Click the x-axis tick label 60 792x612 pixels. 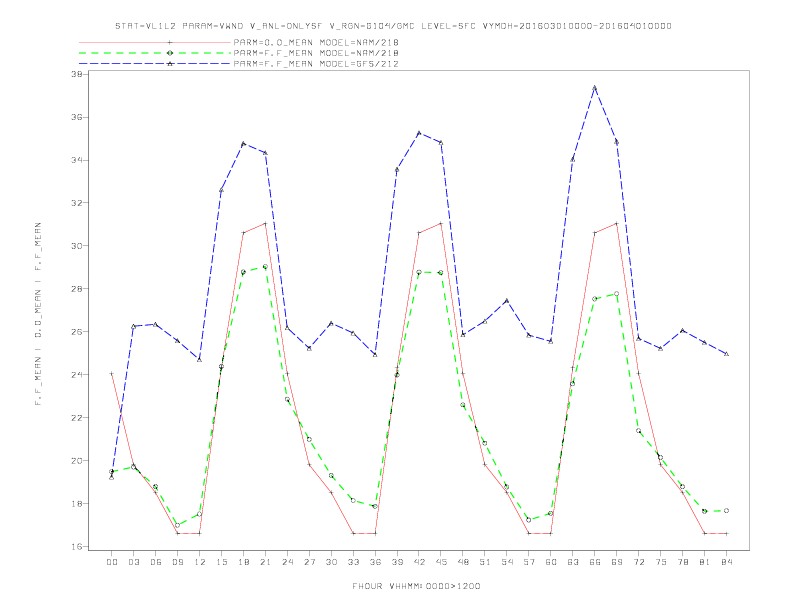pyautogui.click(x=551, y=562)
